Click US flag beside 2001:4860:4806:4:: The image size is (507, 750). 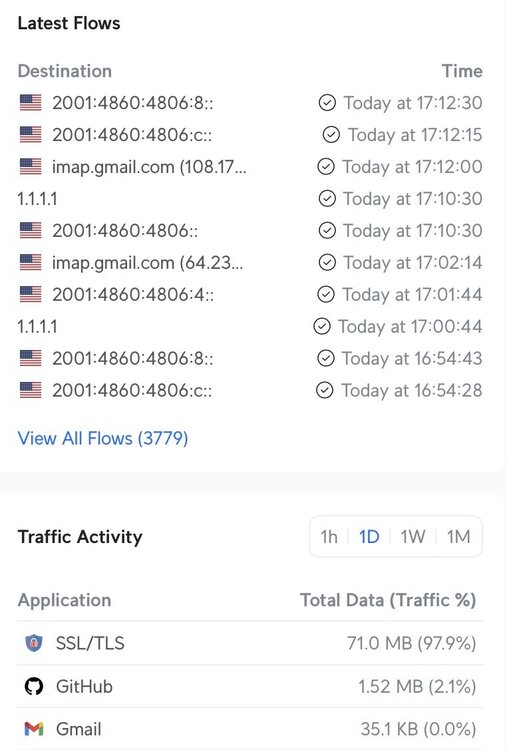(31, 294)
